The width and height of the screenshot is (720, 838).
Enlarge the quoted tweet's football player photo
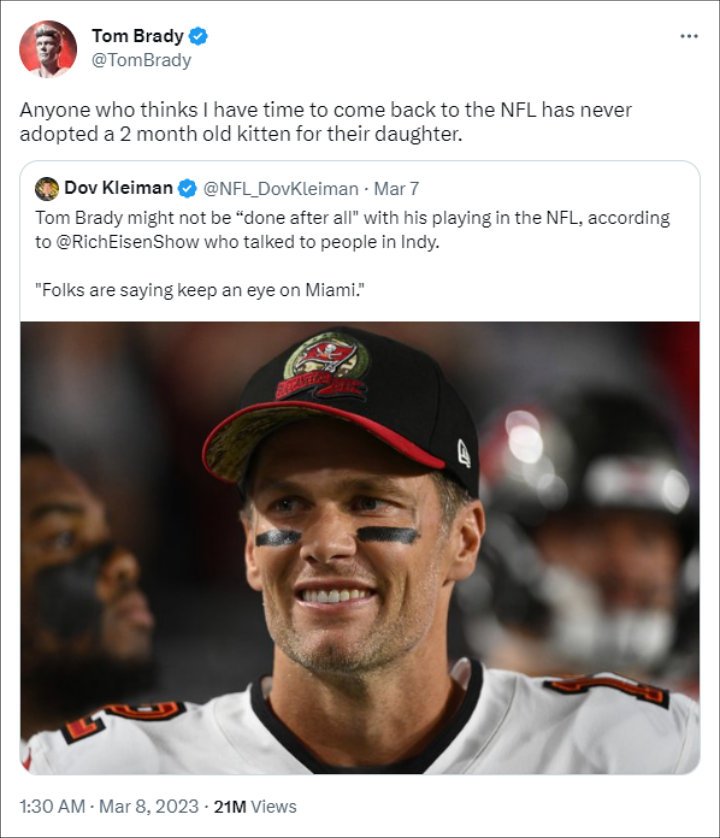(x=360, y=548)
